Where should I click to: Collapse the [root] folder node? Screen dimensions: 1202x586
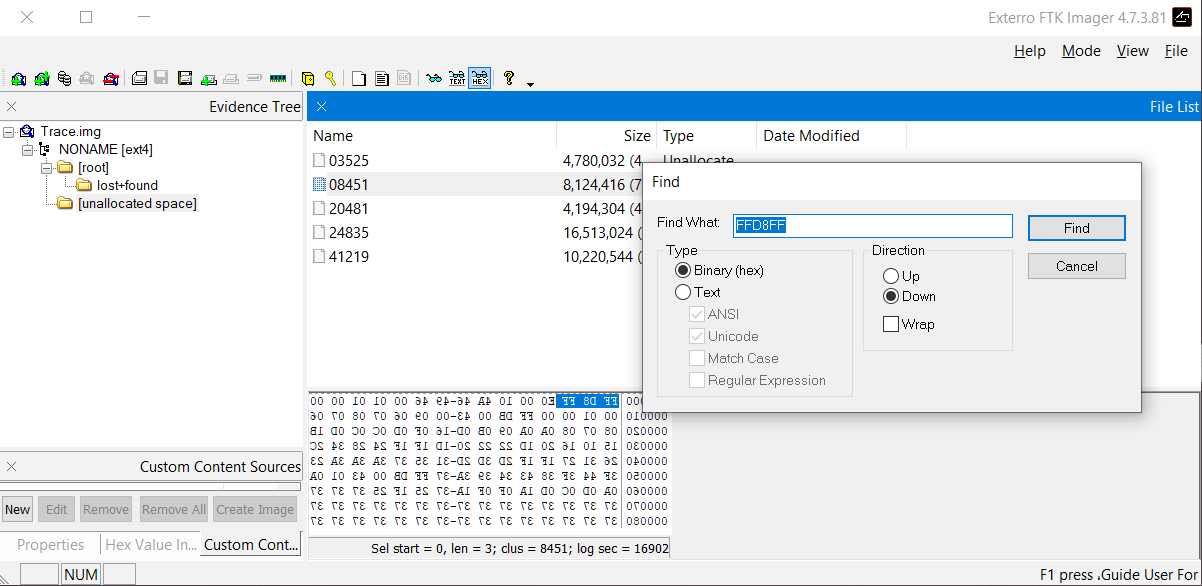point(46,168)
